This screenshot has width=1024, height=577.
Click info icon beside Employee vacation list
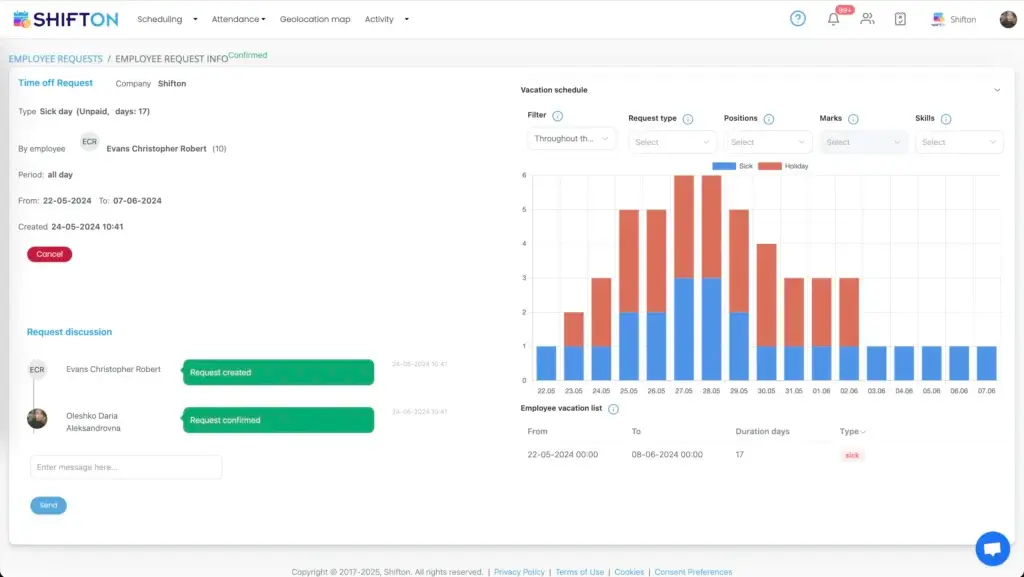613,409
